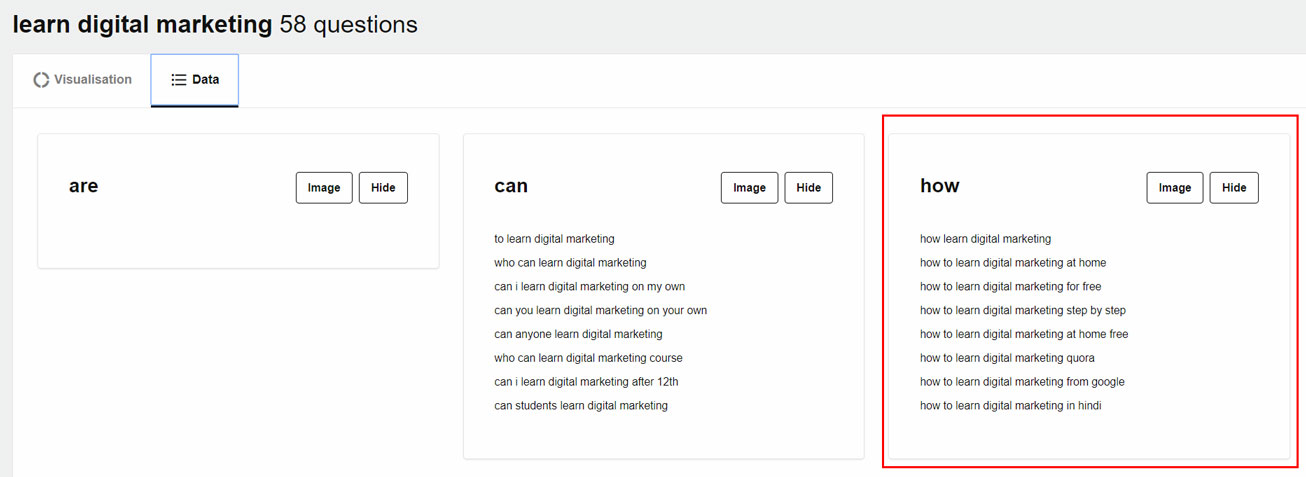The image size is (1306, 477).
Task: Hide the 'can' questions card
Action: tap(808, 188)
